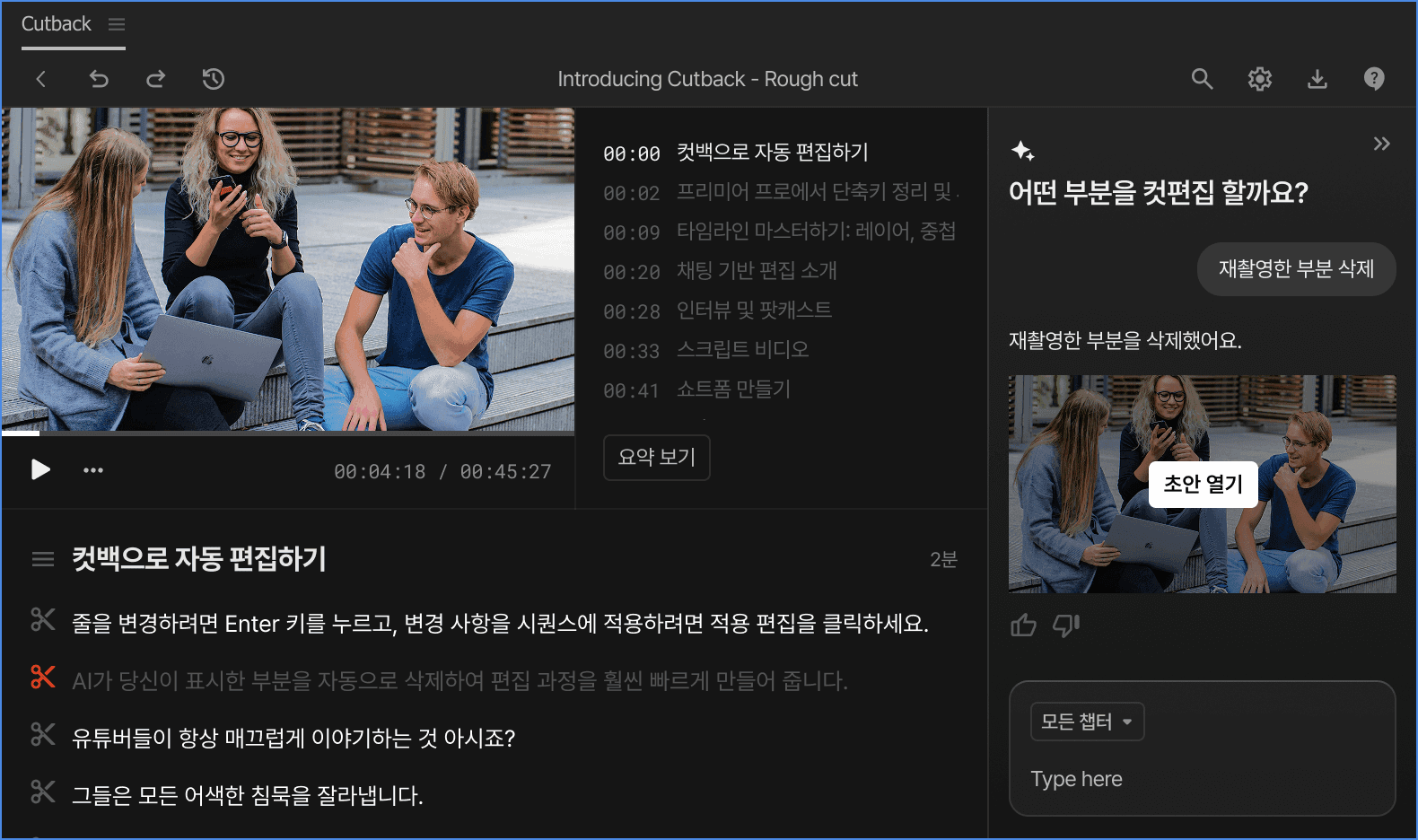Open help question mark icon
1418x840 pixels.
click(x=1374, y=79)
